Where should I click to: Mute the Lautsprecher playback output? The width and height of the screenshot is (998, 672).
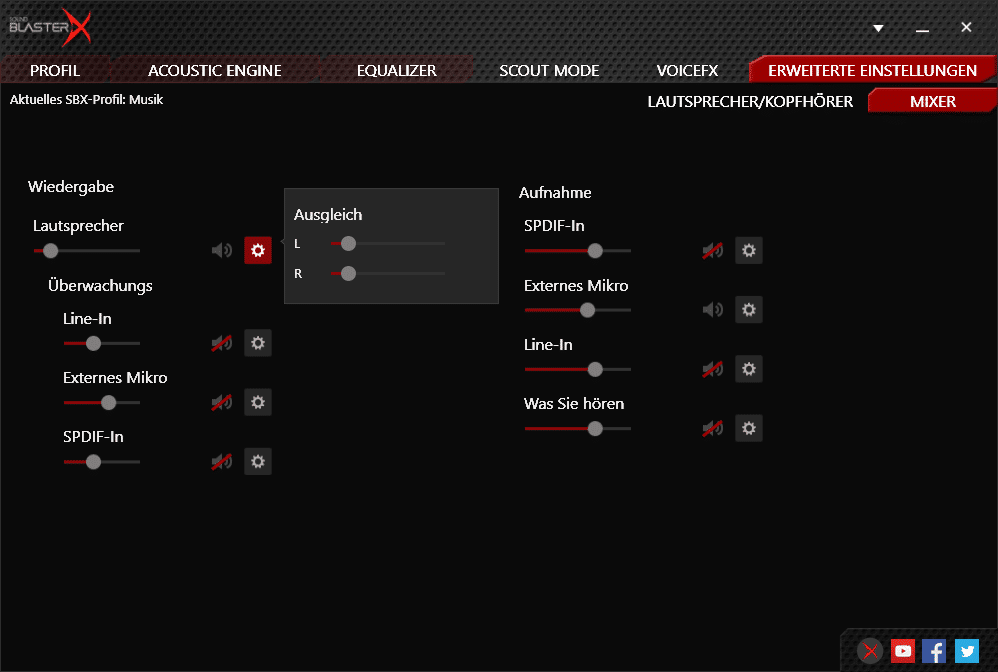coord(222,250)
